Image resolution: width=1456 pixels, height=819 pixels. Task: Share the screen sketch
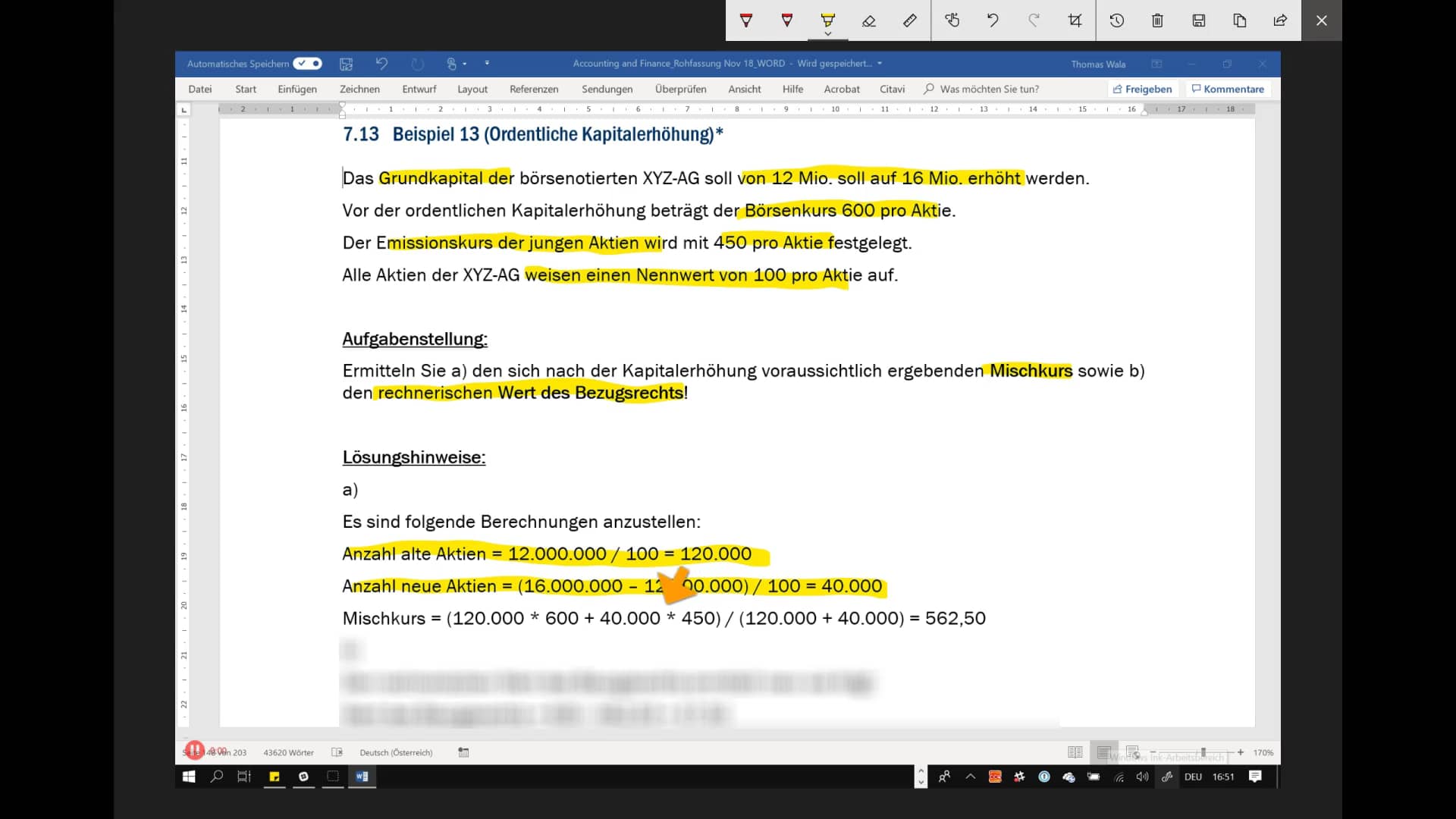tap(1281, 20)
